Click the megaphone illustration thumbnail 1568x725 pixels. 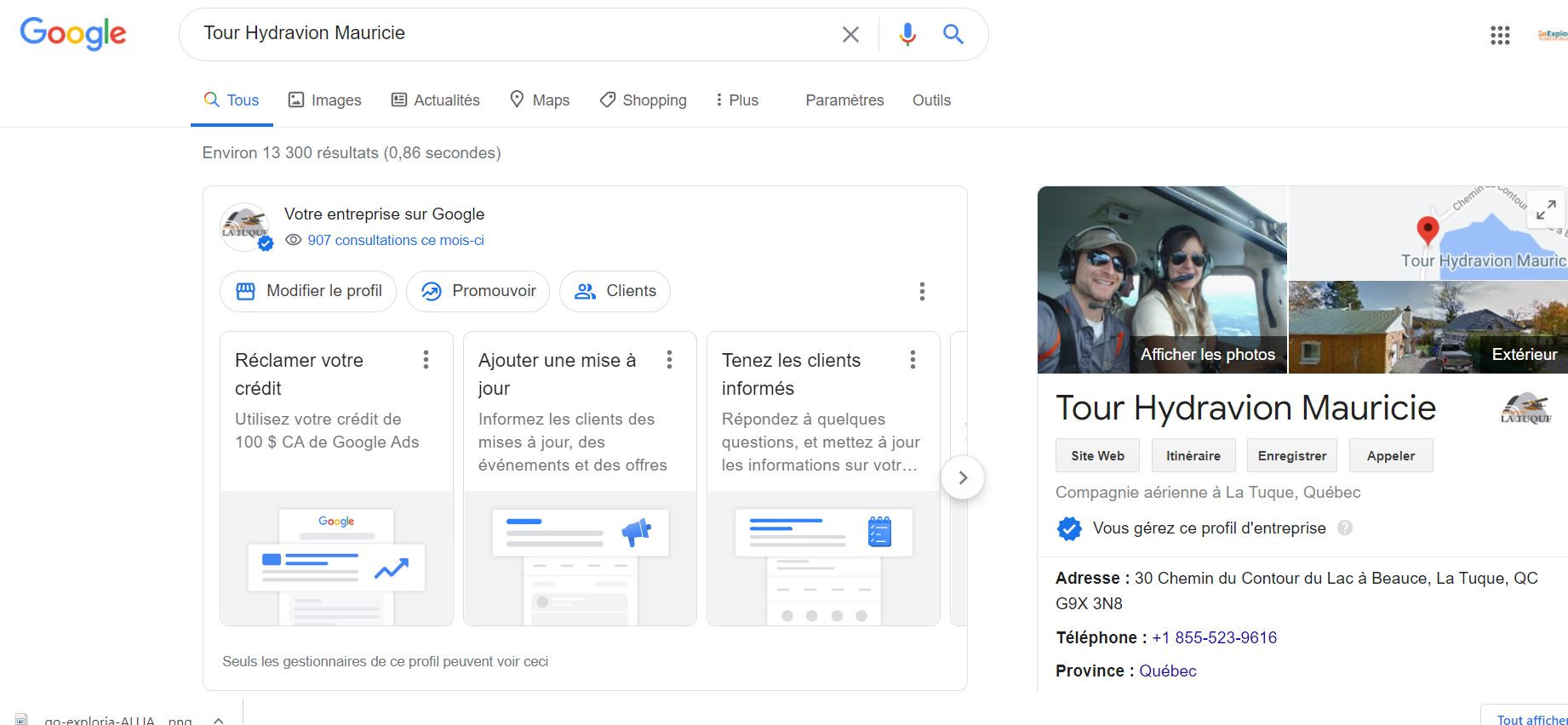pyautogui.click(x=580, y=559)
